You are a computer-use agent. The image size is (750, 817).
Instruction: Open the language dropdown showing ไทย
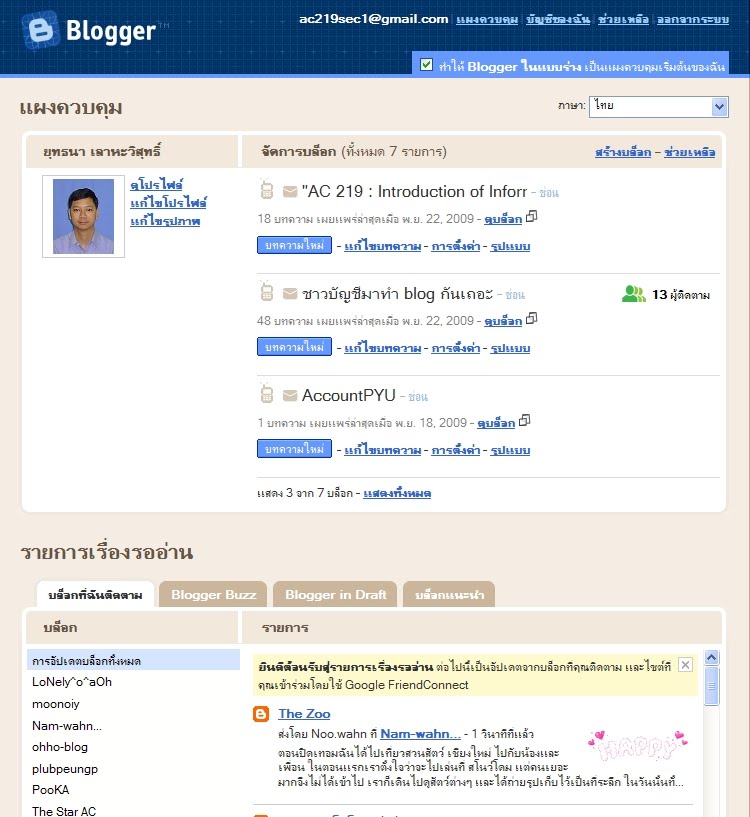(x=658, y=107)
